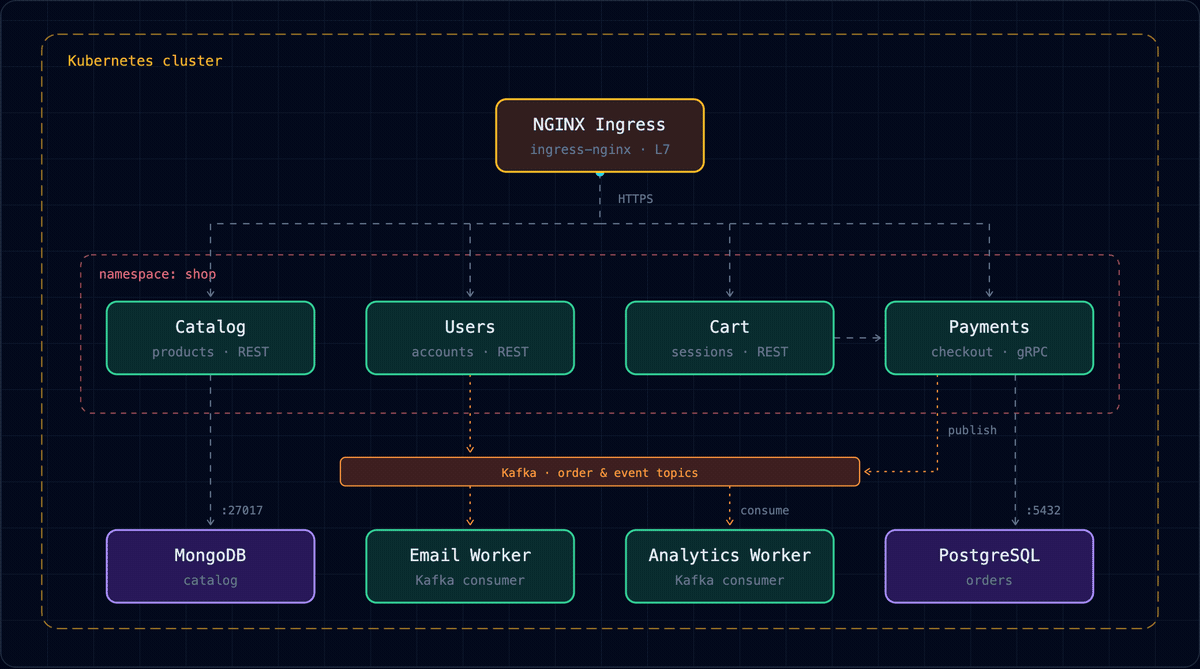Click the connection port dot under NGINX Ingress

coord(600,173)
